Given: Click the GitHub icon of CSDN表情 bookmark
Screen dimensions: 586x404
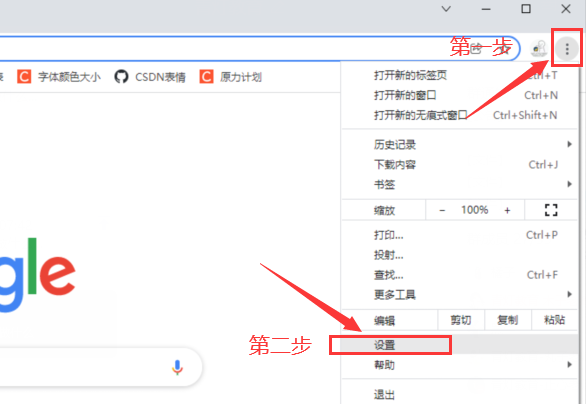Looking at the screenshot, I should [121, 77].
